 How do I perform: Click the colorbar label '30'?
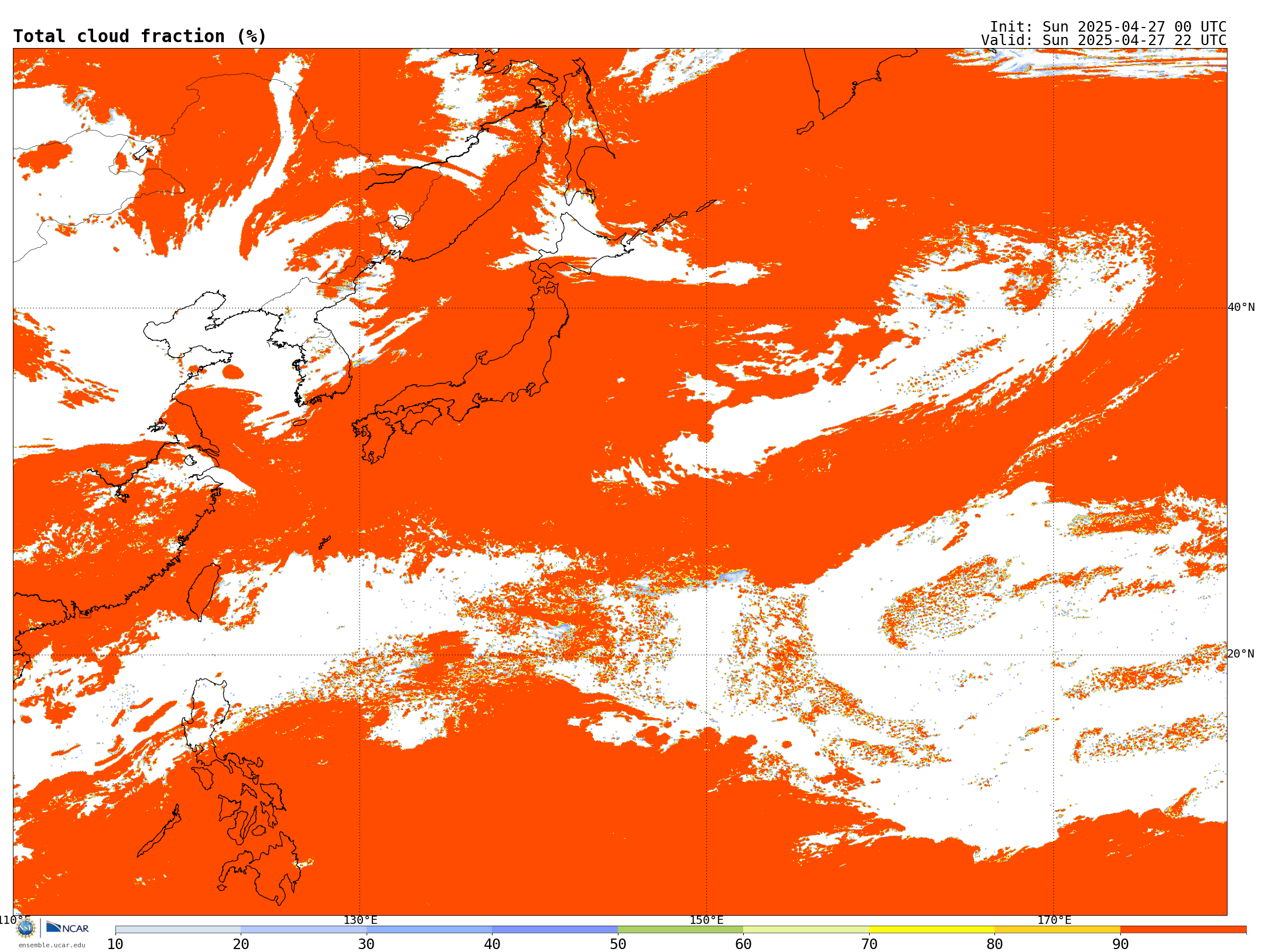point(367,944)
